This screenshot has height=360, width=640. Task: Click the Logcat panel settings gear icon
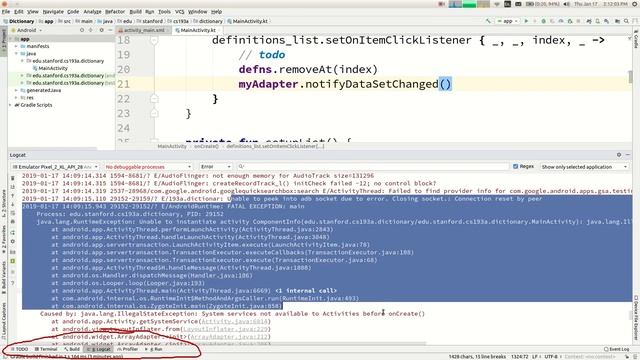point(619,155)
